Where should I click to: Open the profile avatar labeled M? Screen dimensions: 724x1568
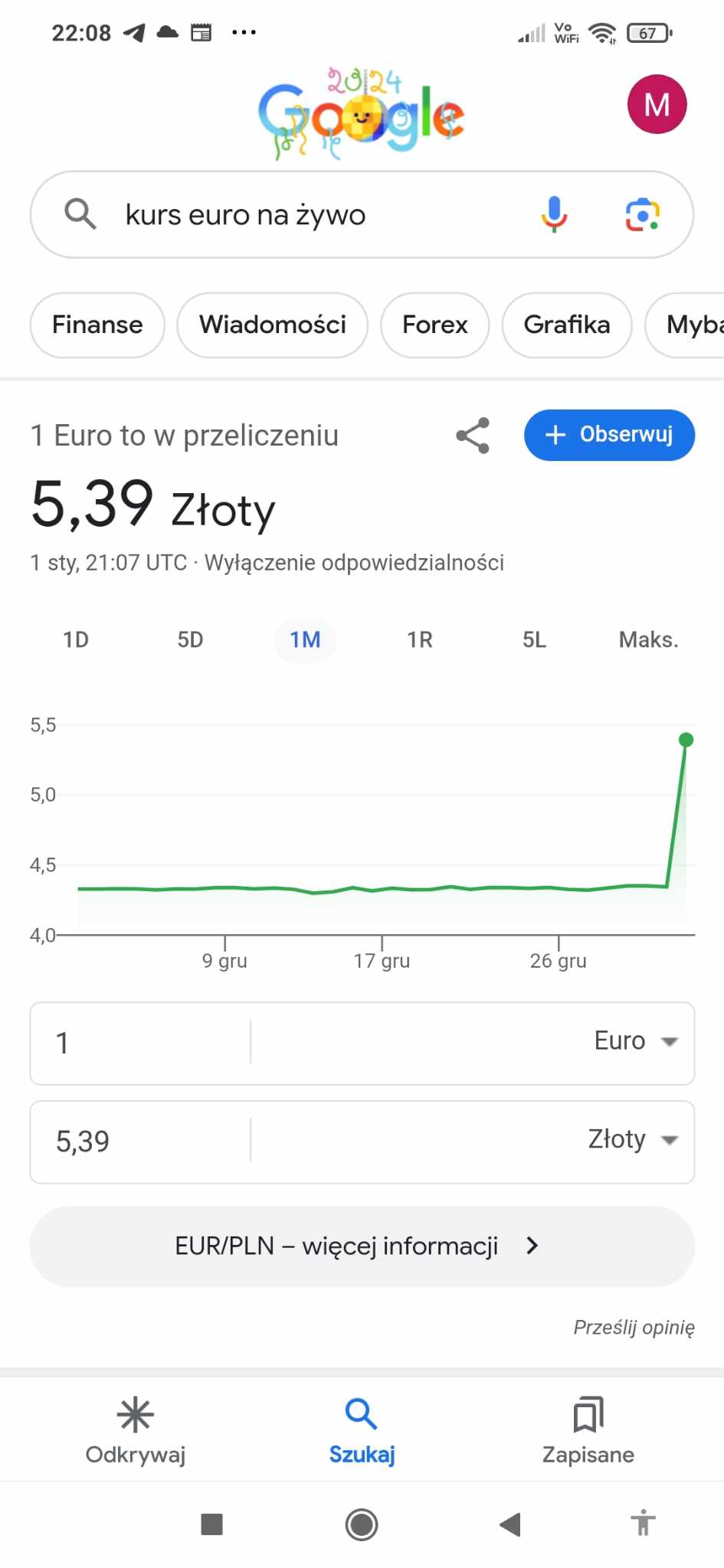point(657,104)
